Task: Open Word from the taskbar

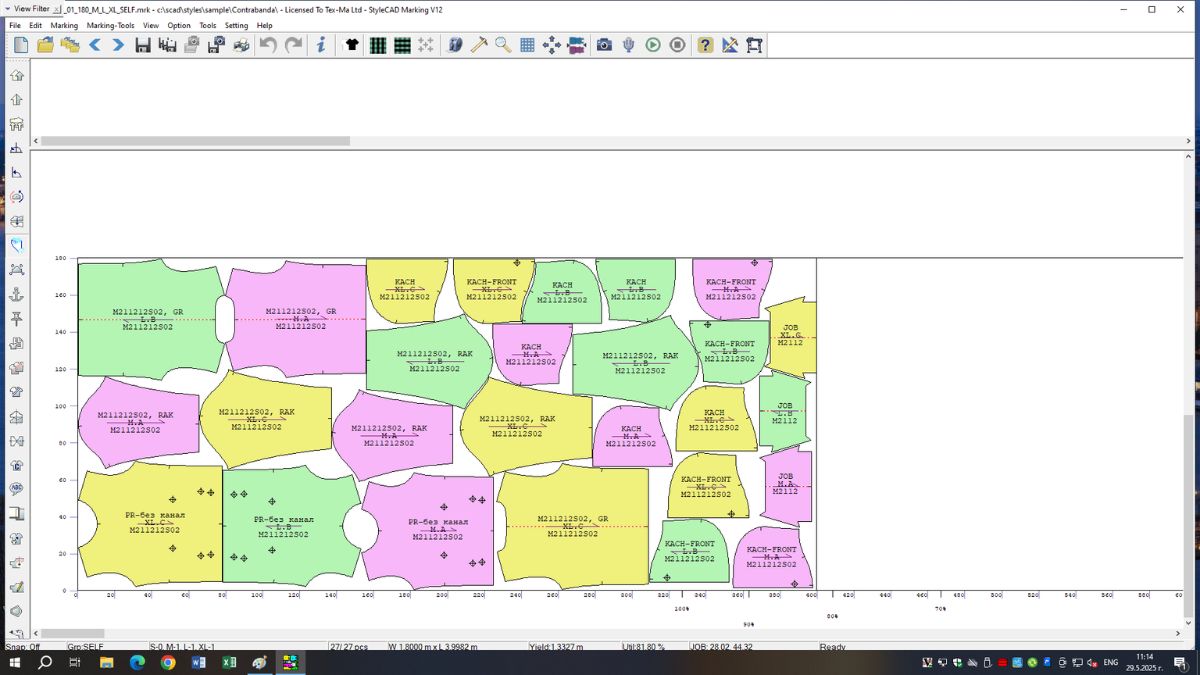Action: pyautogui.click(x=198, y=662)
